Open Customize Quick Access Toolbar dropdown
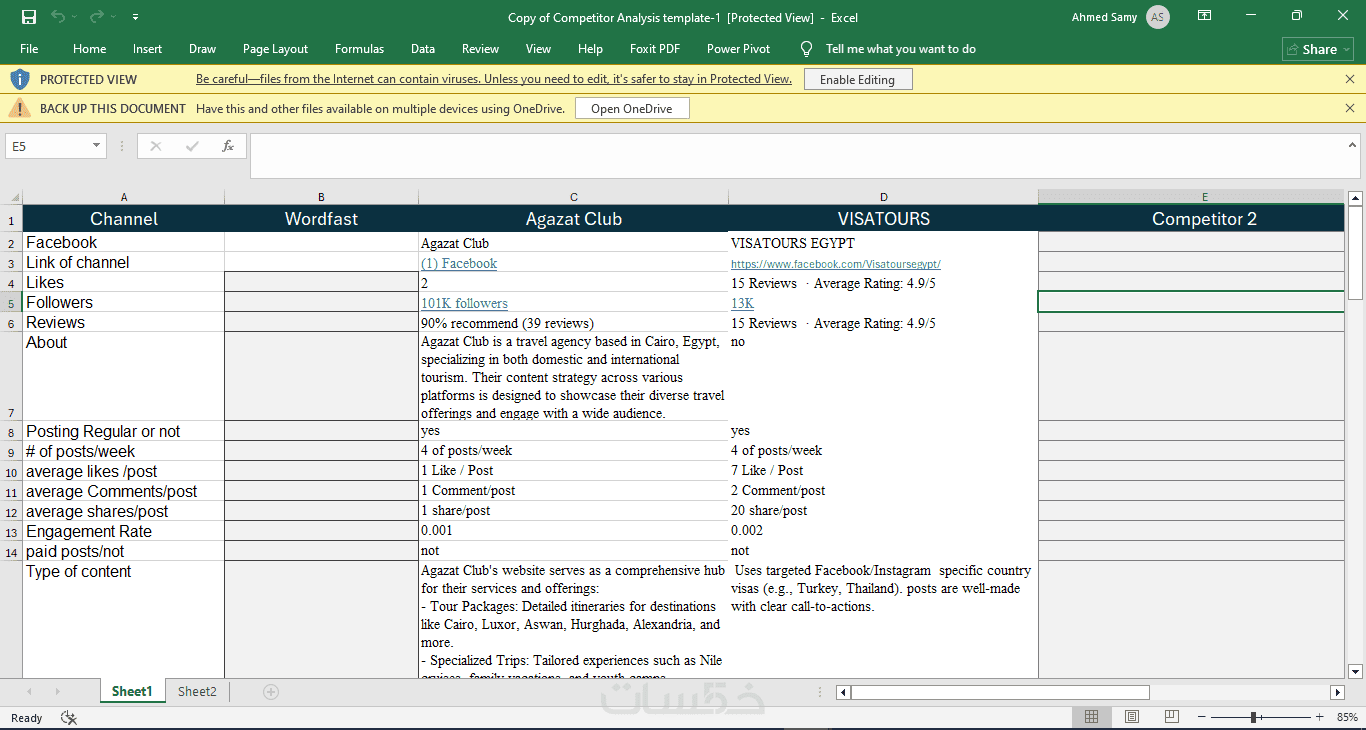 coord(135,17)
